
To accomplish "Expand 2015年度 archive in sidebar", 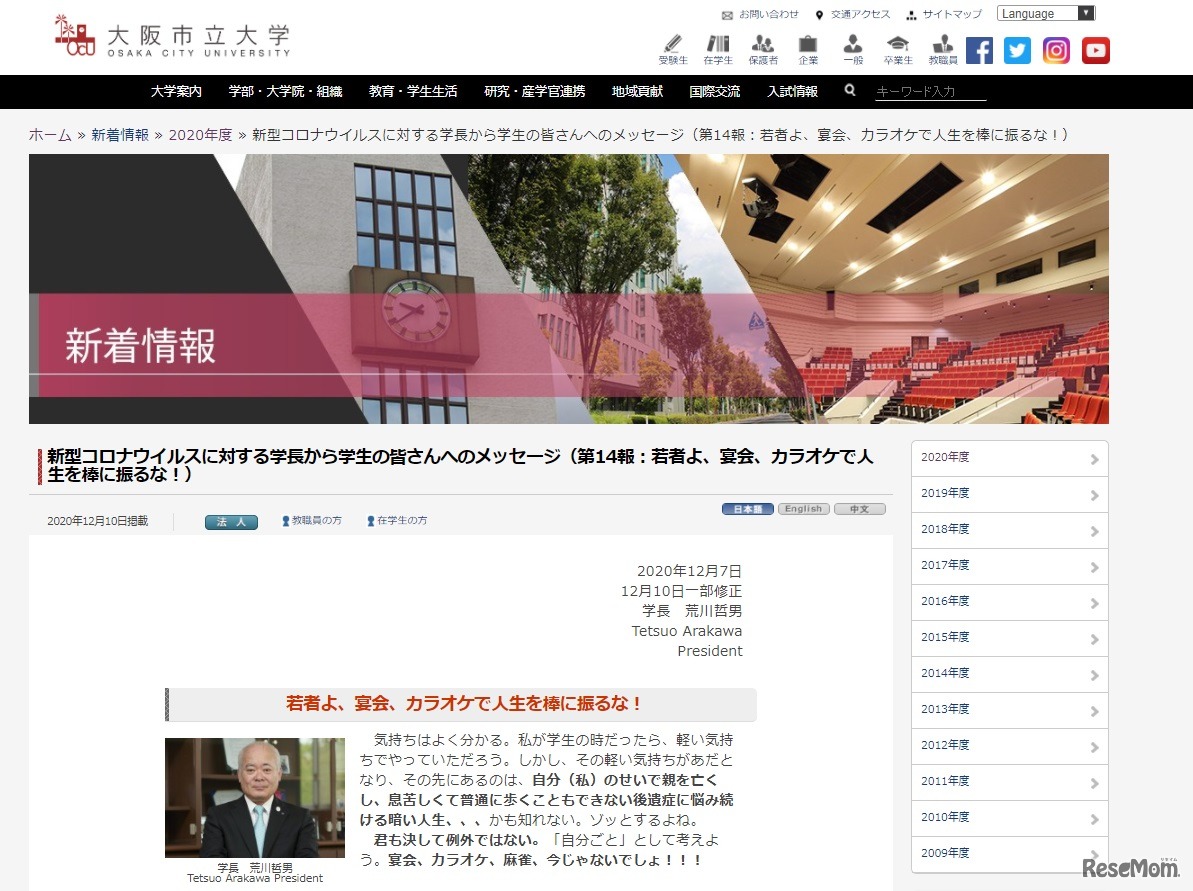I will [1010, 638].
